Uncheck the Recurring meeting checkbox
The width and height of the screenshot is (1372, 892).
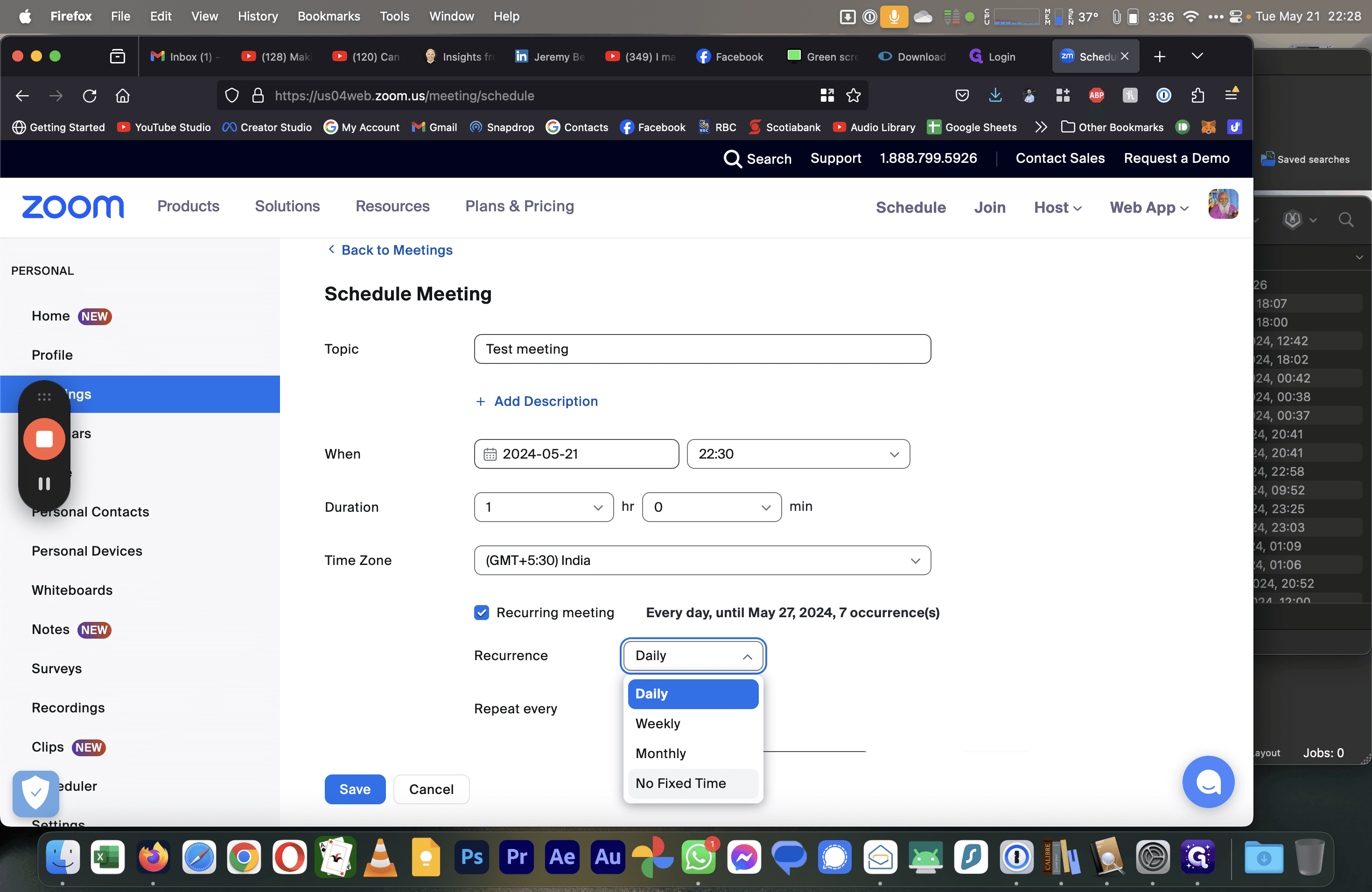(481, 612)
